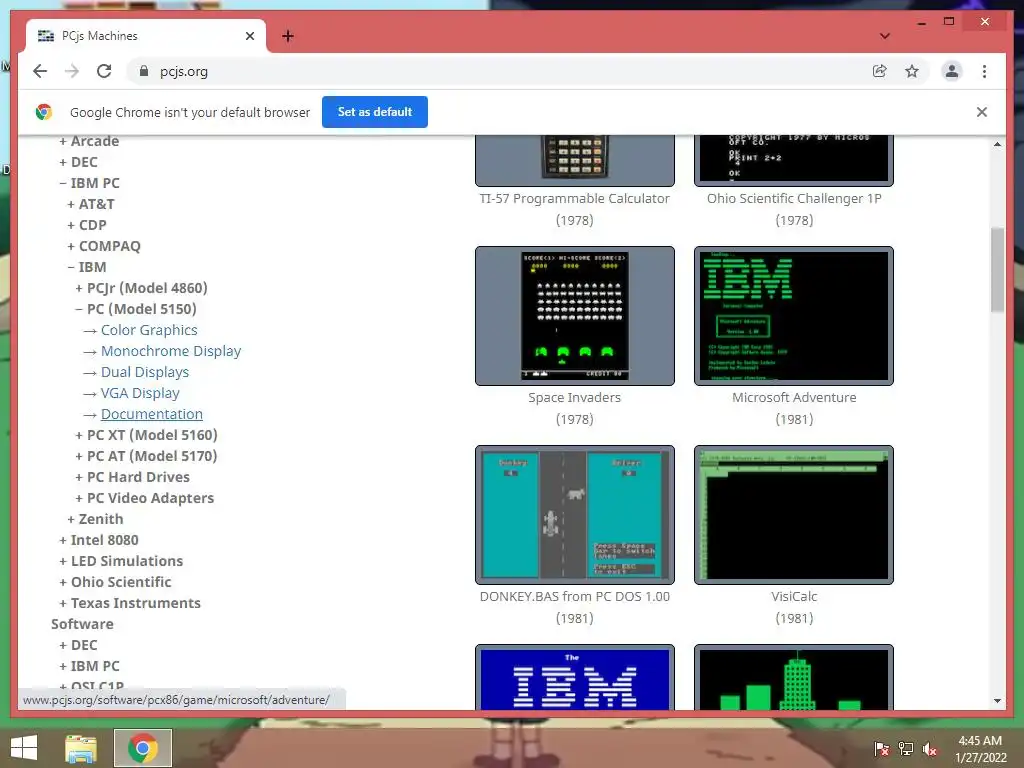Go back to the previous page
This screenshot has height=768, width=1024.
(40, 71)
